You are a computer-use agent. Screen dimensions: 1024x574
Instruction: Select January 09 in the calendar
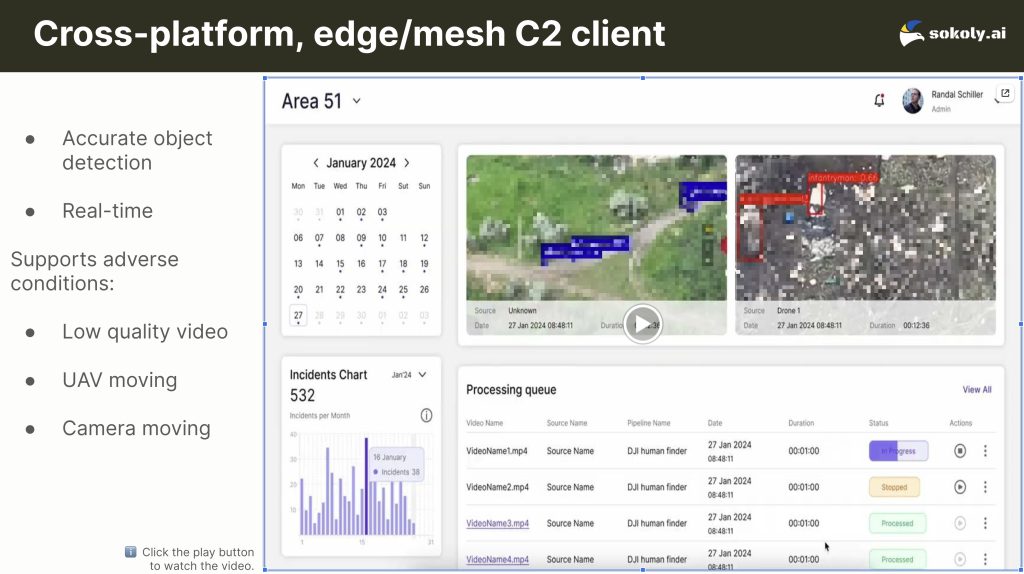pyautogui.click(x=361, y=238)
